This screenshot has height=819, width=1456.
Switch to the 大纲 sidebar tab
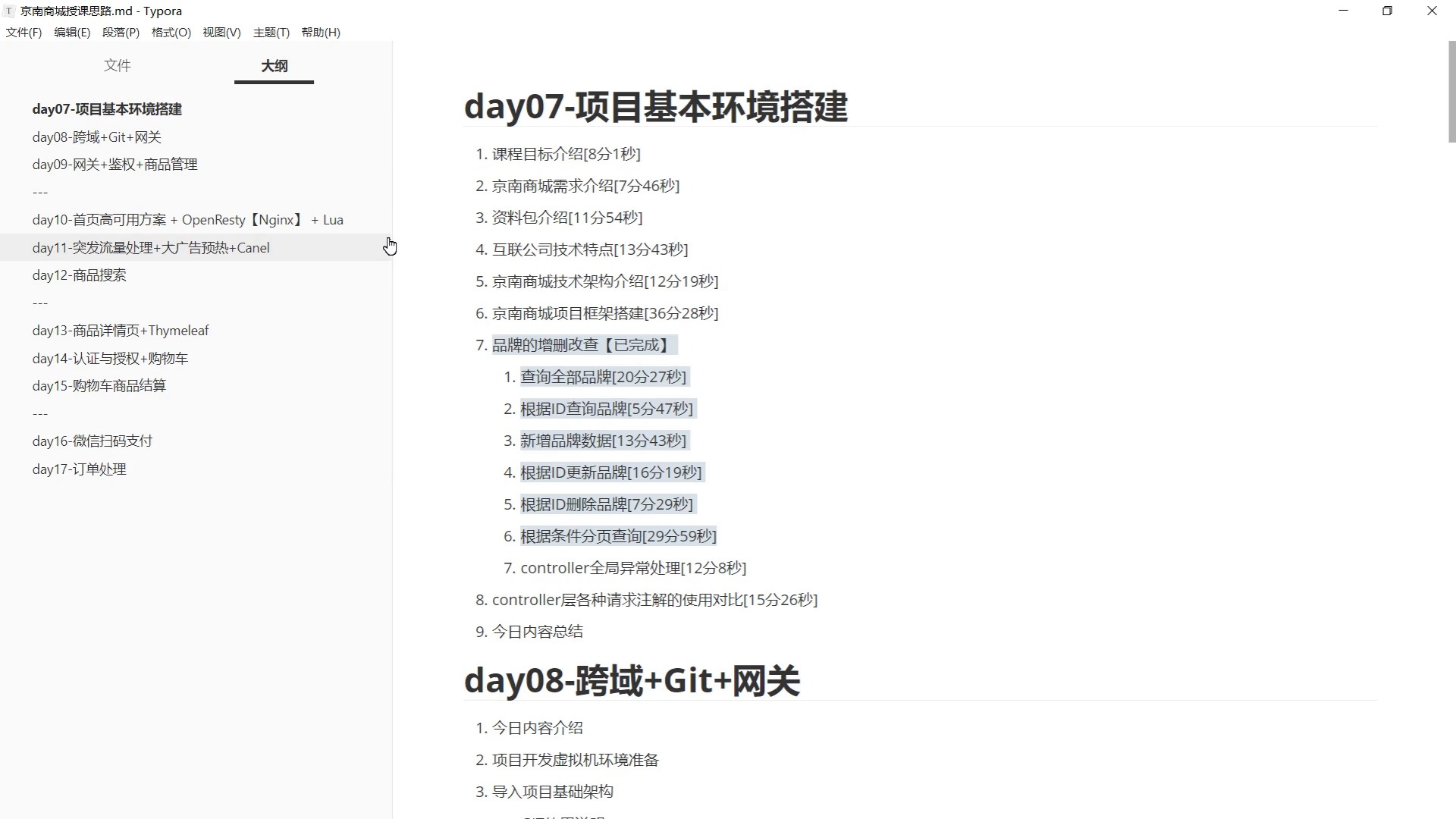coord(274,66)
